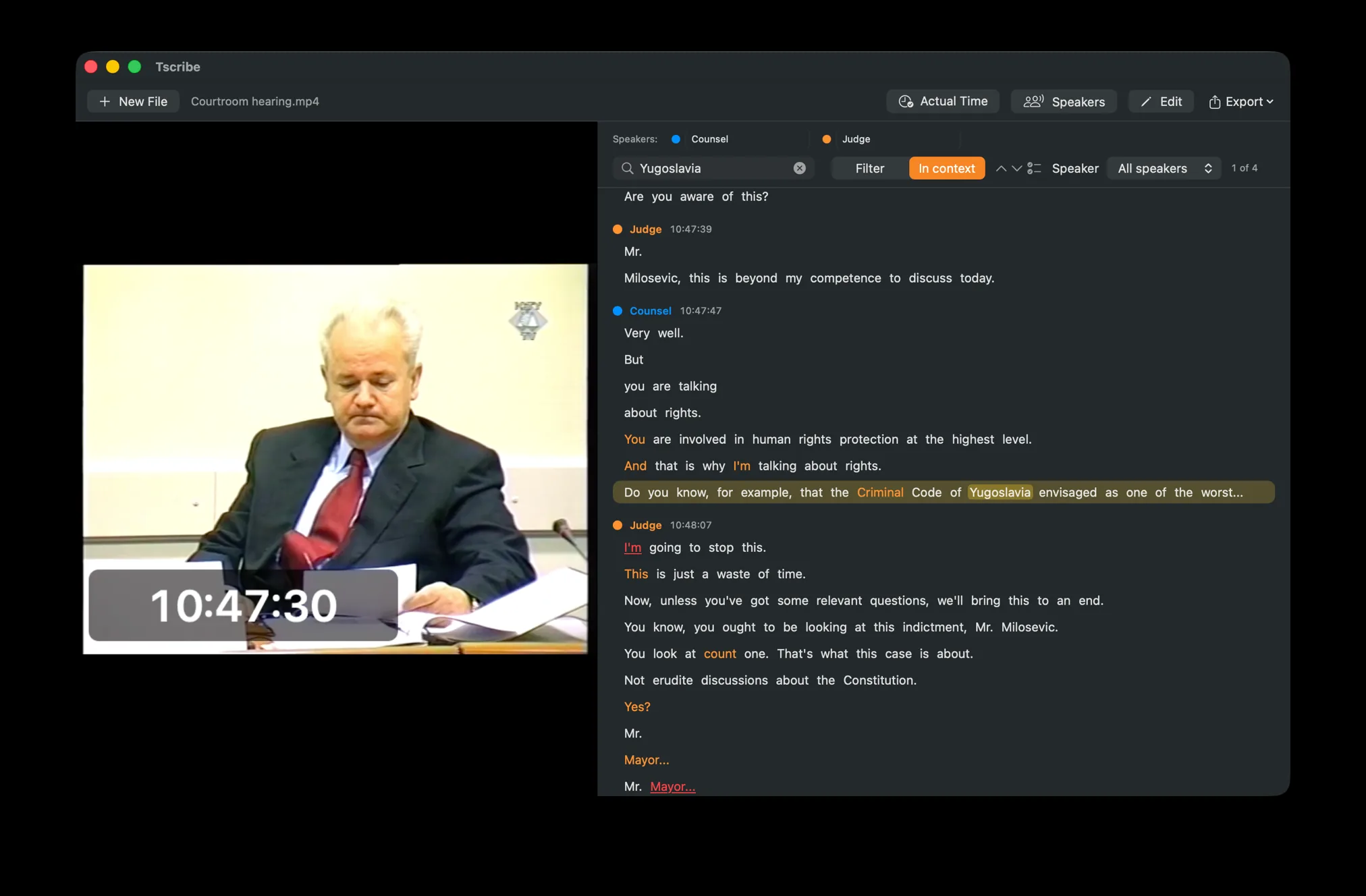Image resolution: width=1366 pixels, height=896 pixels.
Task: Click the orange word Mayor... on its own line
Action: (x=647, y=760)
